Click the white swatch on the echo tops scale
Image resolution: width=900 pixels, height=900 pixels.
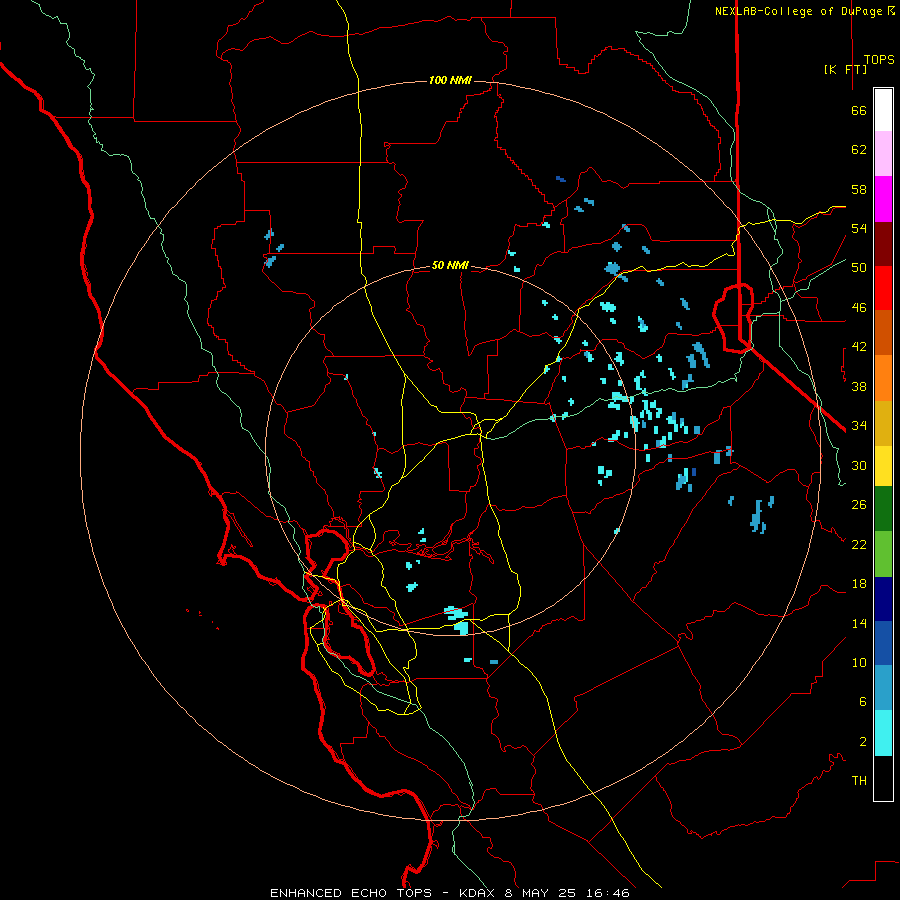tap(883, 110)
